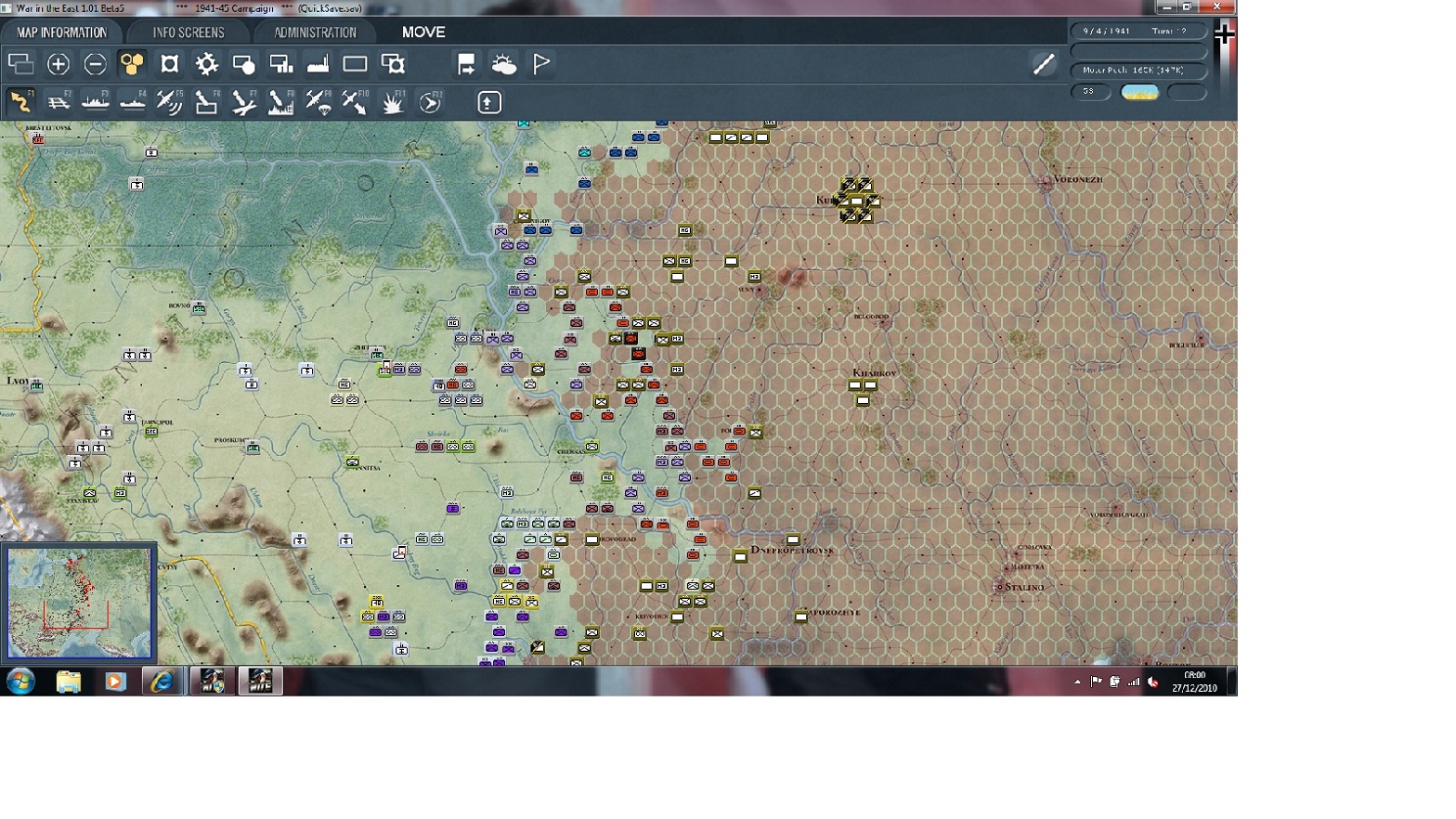This screenshot has height=819, width=1456.
Task: Open the Windows Start menu
Action: point(20,682)
